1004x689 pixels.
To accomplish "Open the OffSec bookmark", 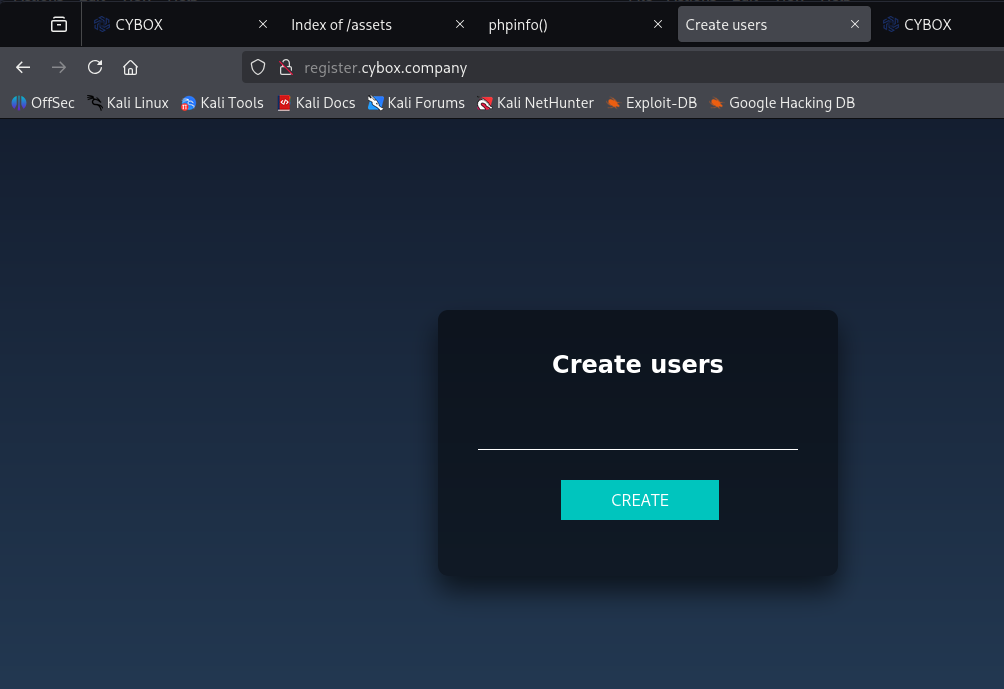I will [43, 102].
